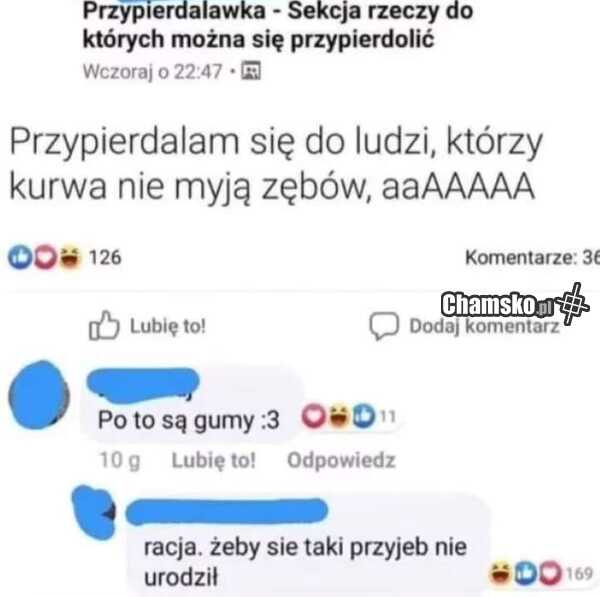This screenshot has width=600, height=597.
Task: Open the like reaction on the post
Action: click(20, 257)
